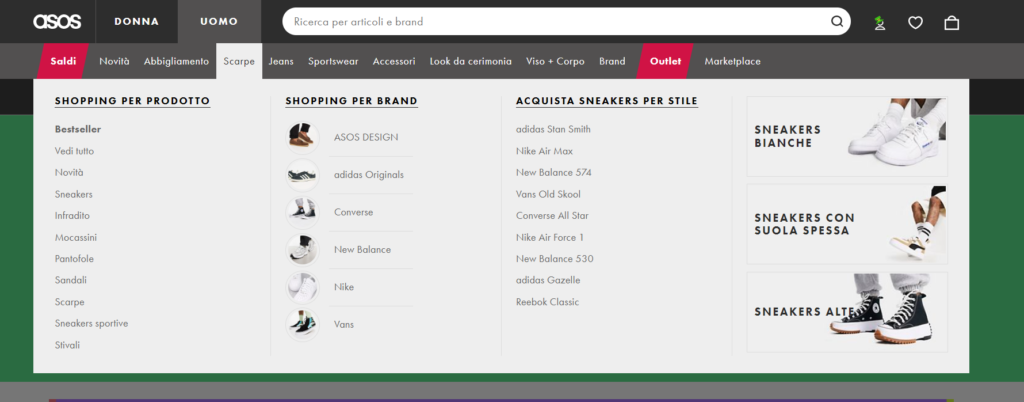Click the Vans brand thumbnail

click(302, 324)
